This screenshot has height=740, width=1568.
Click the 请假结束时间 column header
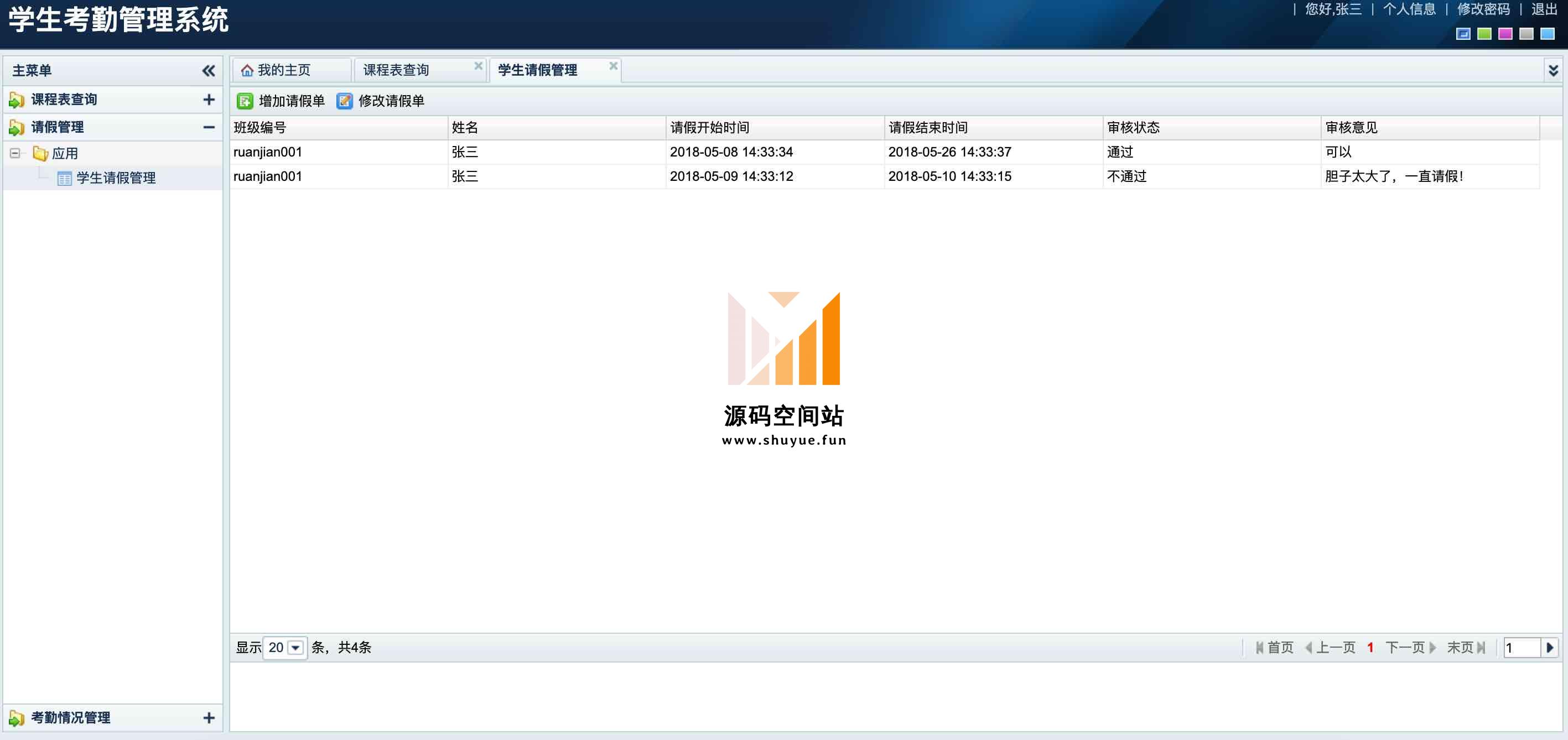click(x=994, y=128)
